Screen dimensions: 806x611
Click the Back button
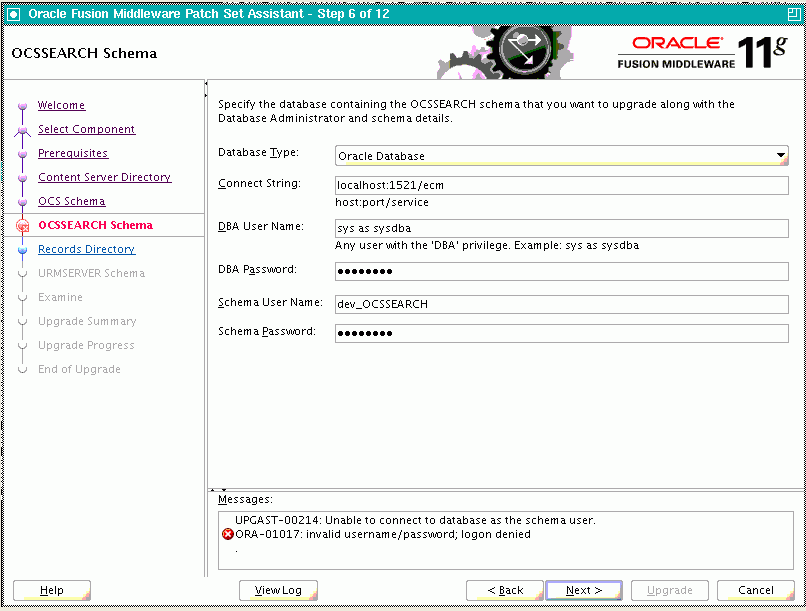click(x=505, y=590)
